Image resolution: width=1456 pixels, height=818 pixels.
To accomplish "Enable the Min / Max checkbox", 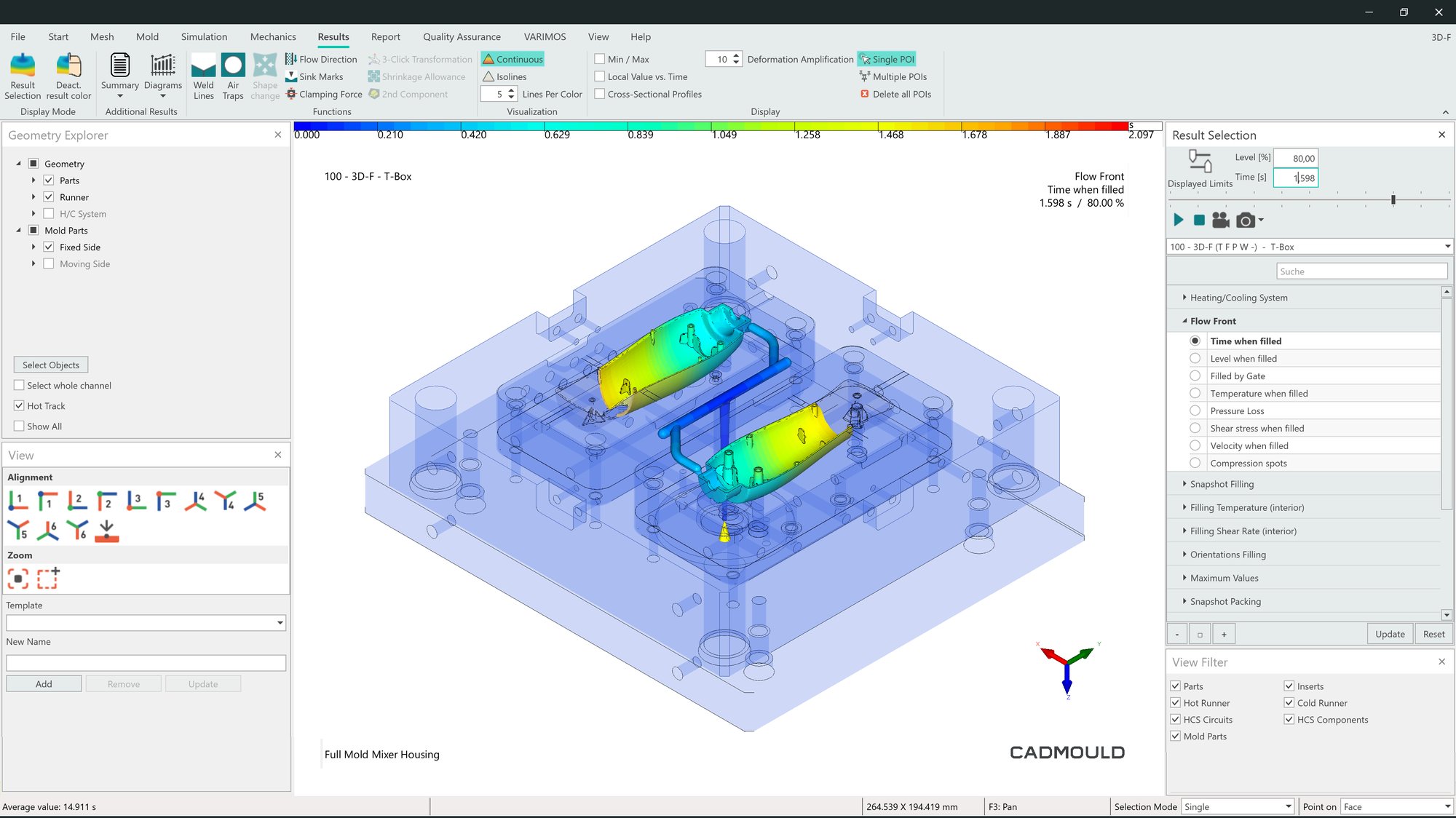I will coord(600,59).
